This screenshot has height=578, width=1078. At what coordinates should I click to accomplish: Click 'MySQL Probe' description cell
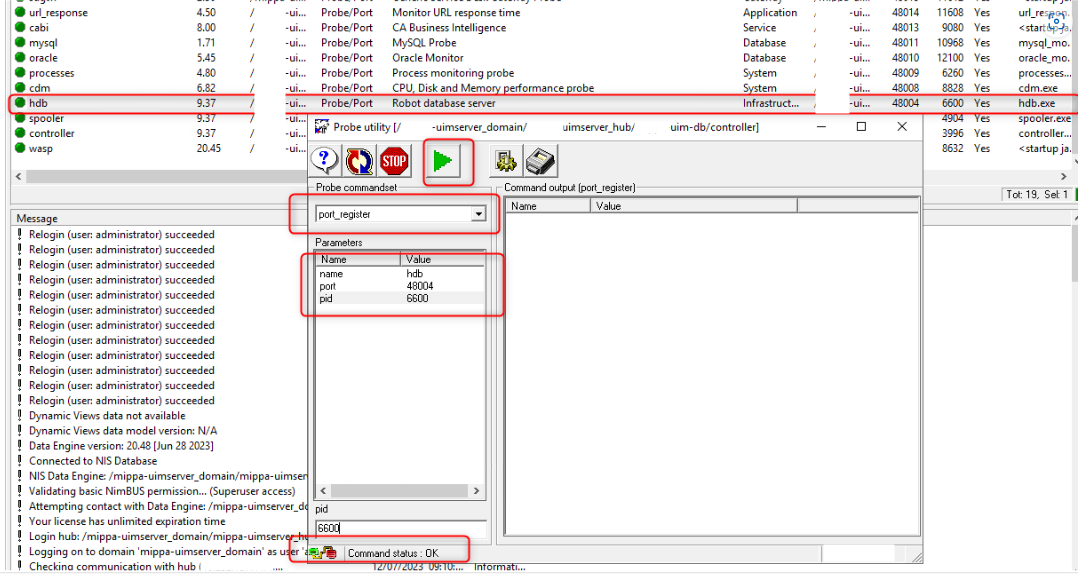pyautogui.click(x=424, y=43)
